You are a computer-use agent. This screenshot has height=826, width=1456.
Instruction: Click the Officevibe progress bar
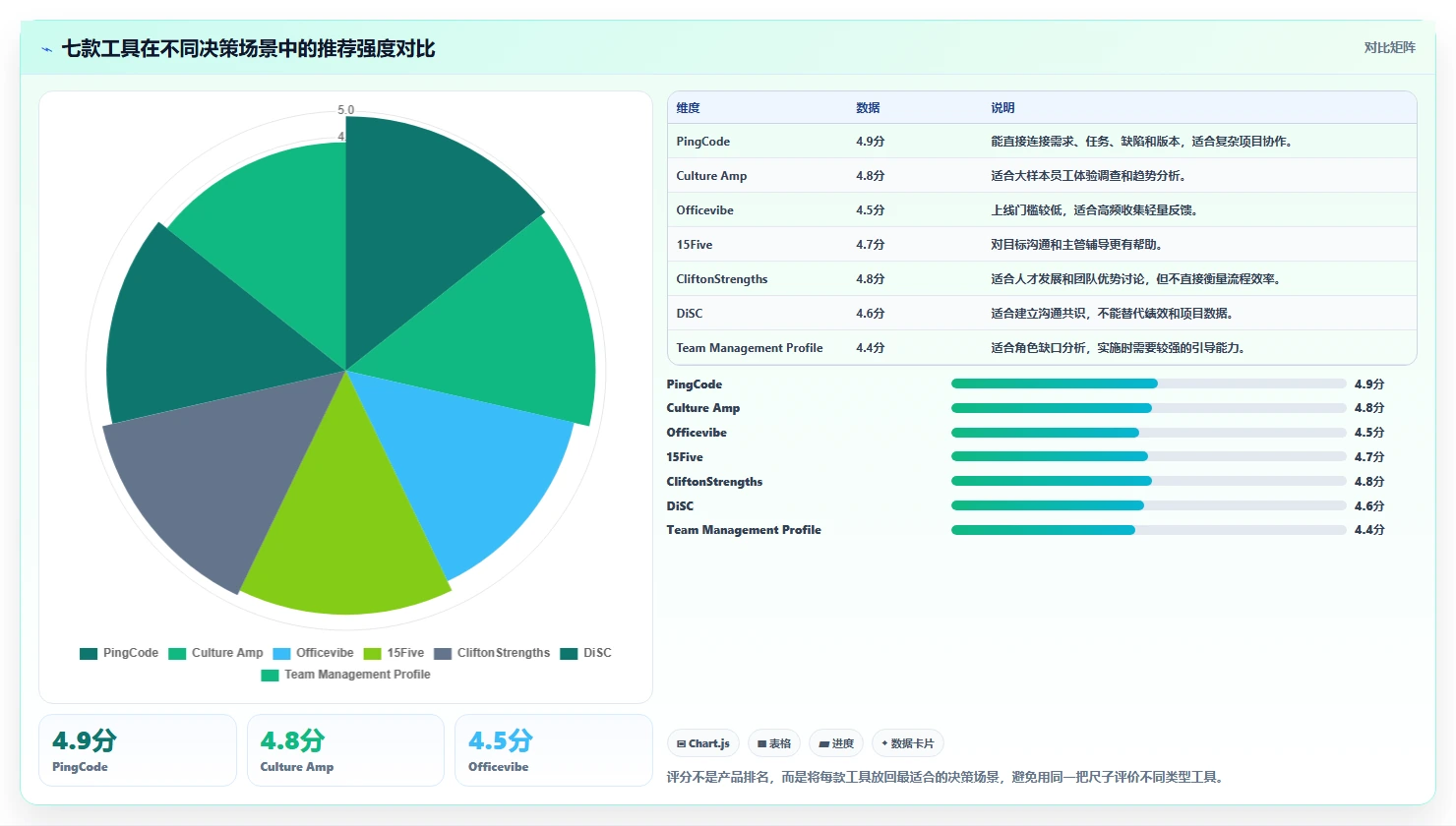point(1149,433)
